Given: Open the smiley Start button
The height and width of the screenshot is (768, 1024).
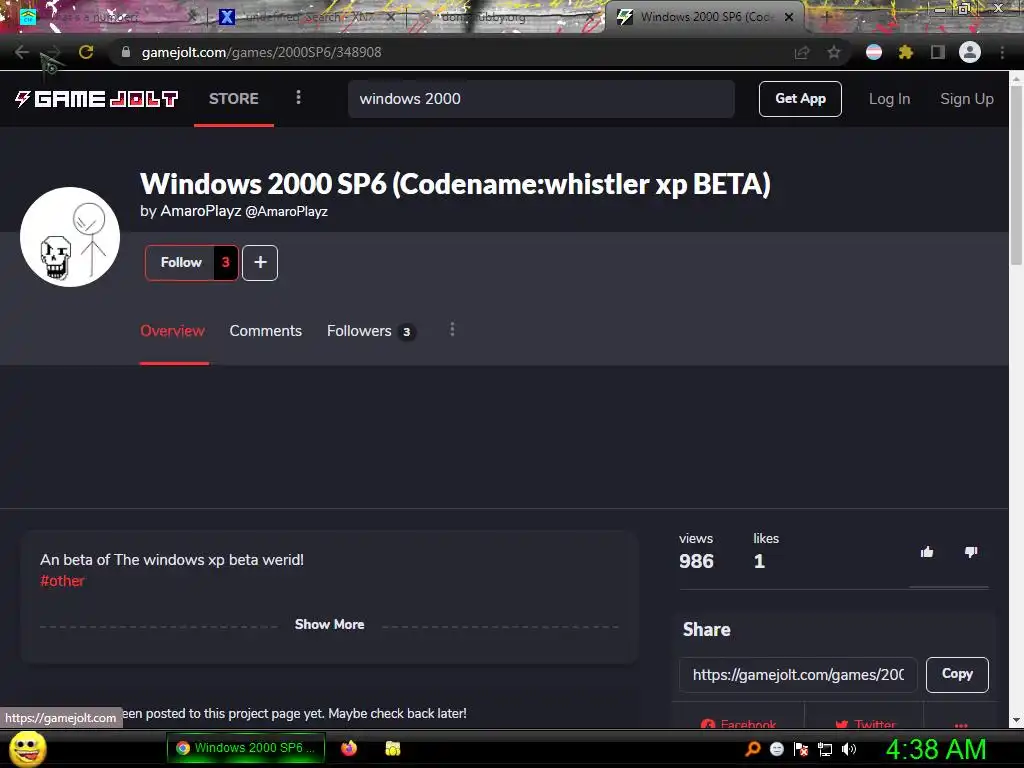Looking at the screenshot, I should [x=28, y=748].
